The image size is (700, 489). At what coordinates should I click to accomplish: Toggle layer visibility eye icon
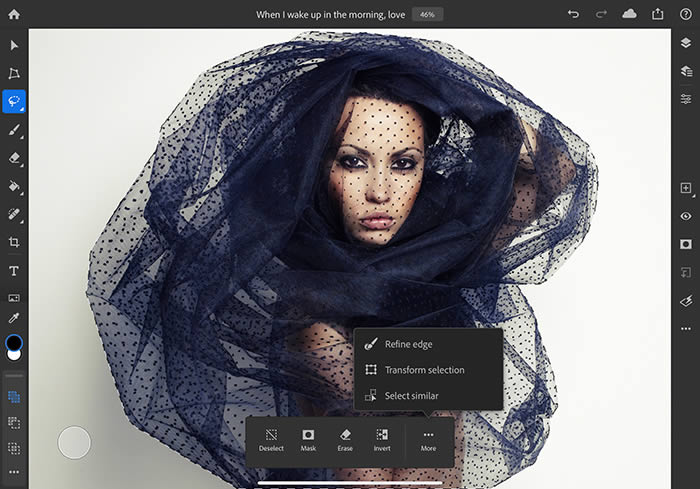685,216
